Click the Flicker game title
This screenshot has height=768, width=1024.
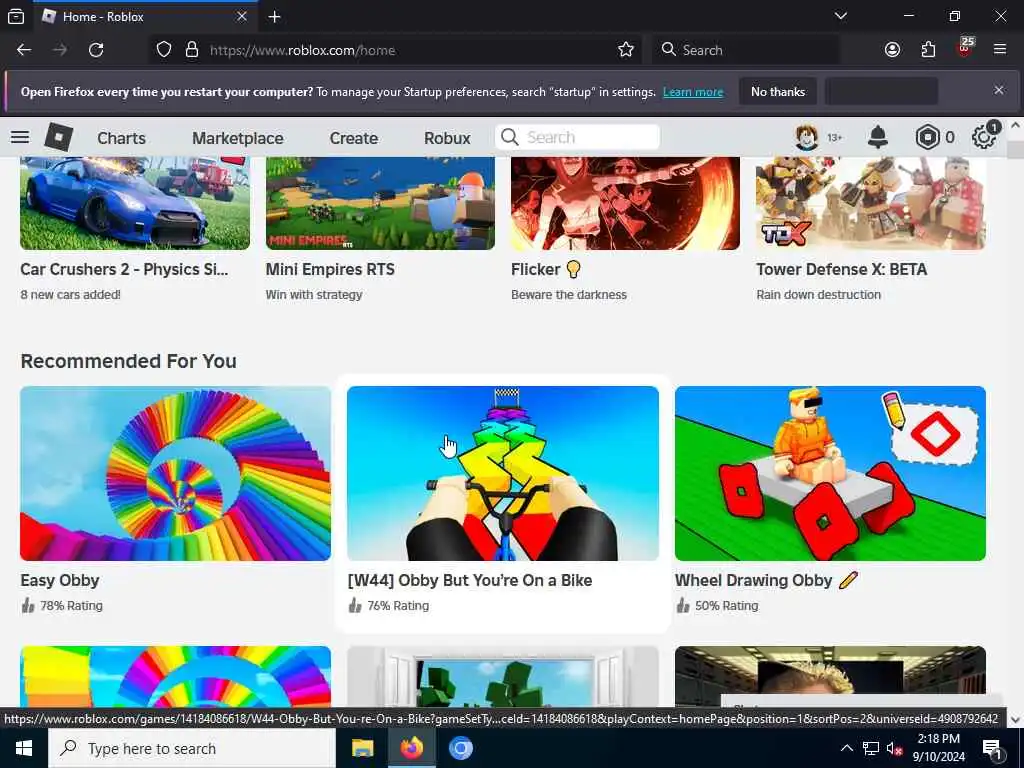[546, 269]
